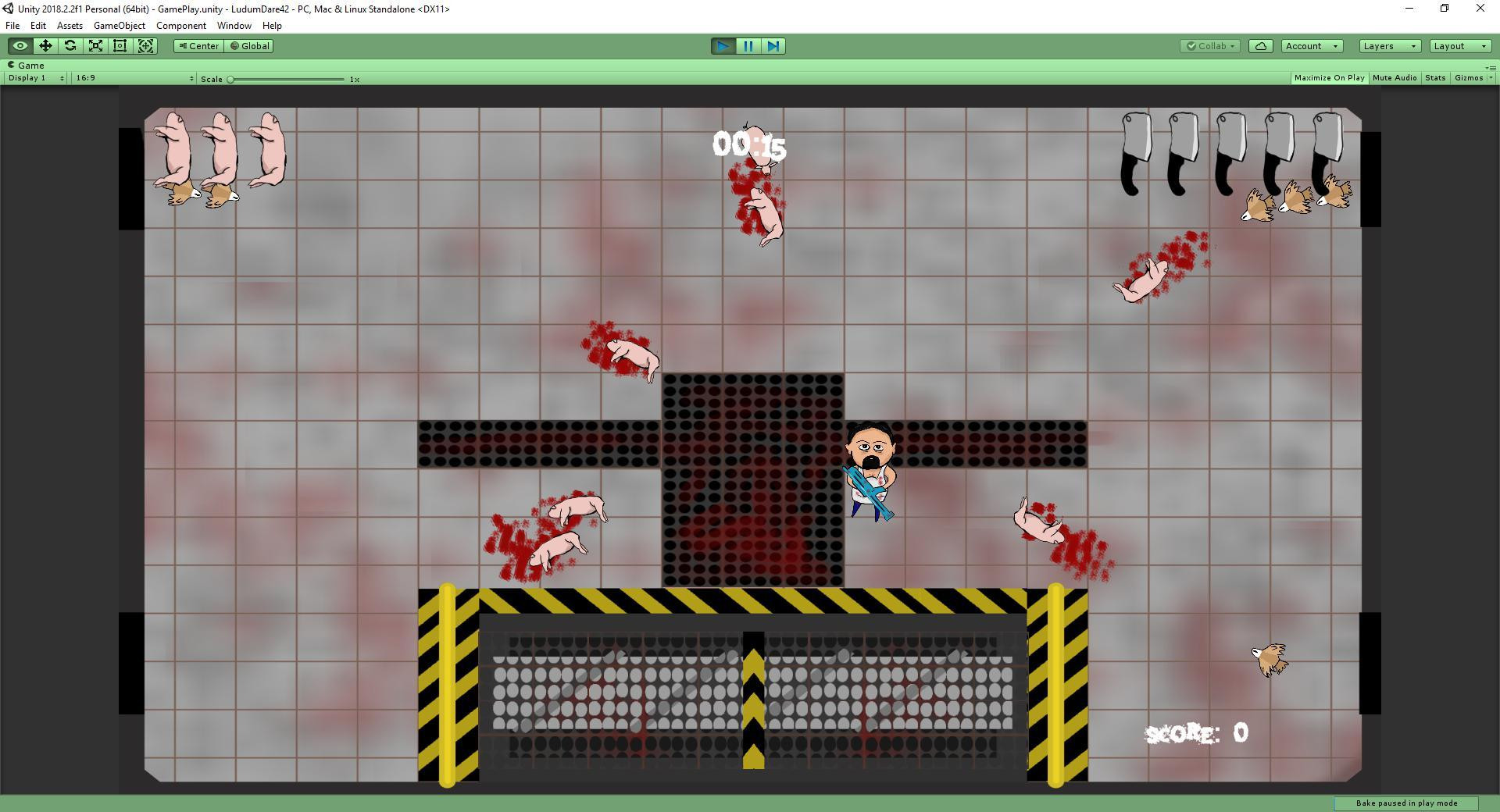
Task: Open the Help menu
Action: [272, 26]
